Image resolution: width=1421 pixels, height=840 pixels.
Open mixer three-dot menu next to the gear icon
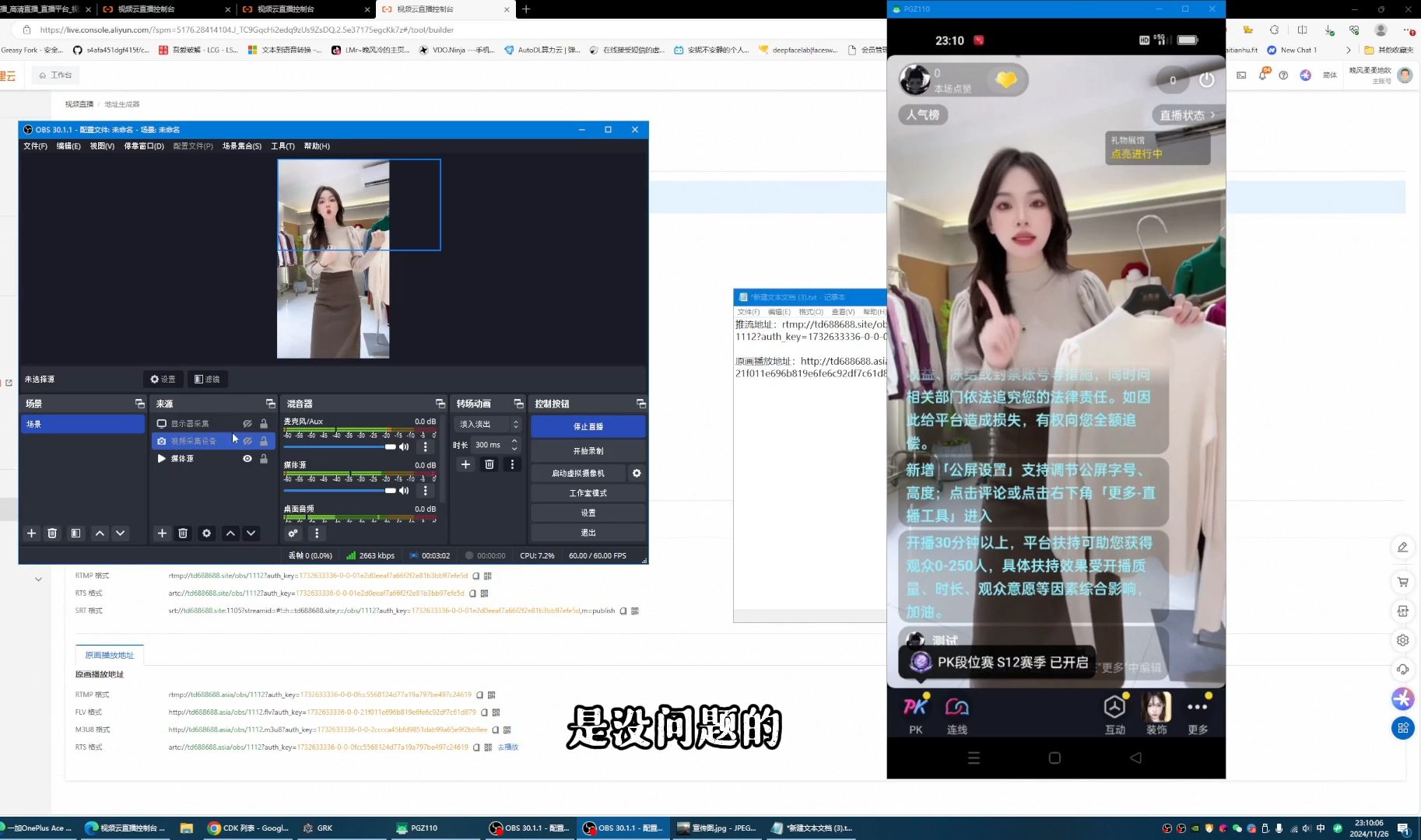pyautogui.click(x=316, y=534)
